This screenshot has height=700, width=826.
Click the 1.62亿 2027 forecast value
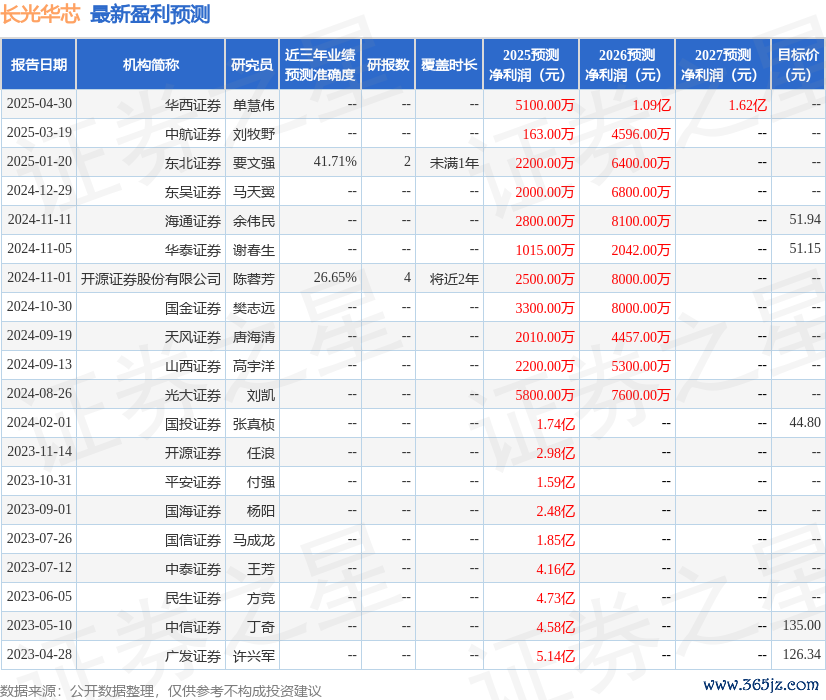pos(748,105)
